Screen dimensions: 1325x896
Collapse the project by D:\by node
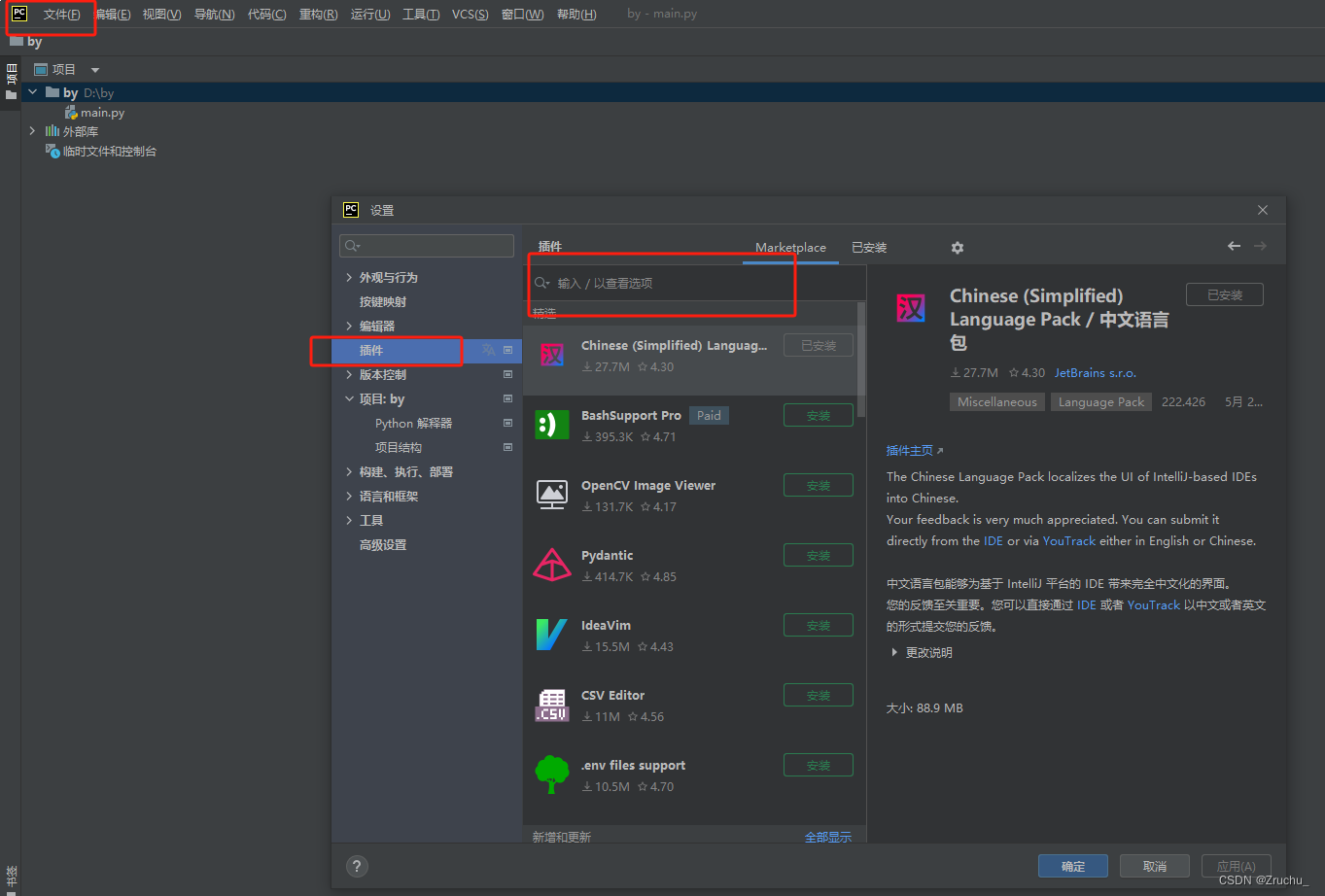point(32,91)
